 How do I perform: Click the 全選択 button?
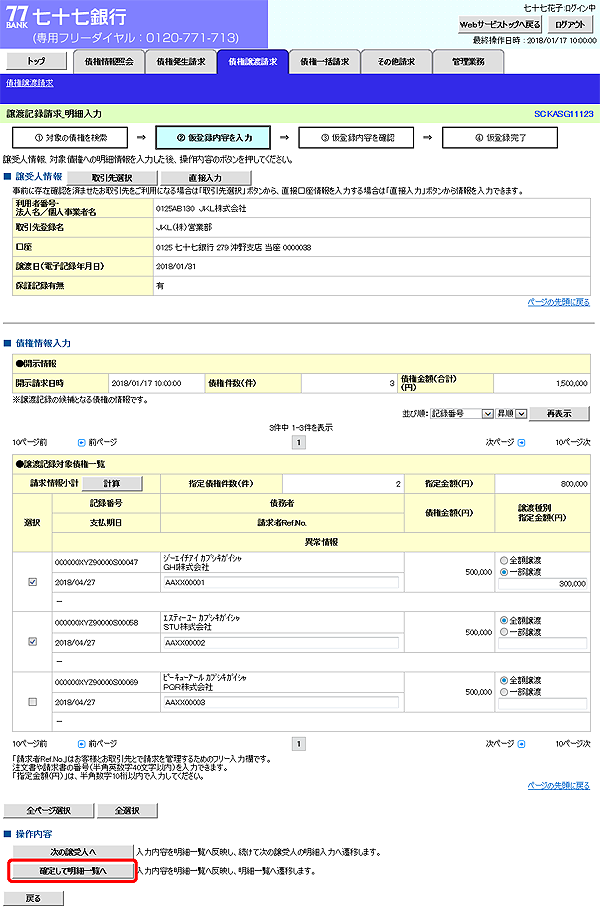click(127, 811)
